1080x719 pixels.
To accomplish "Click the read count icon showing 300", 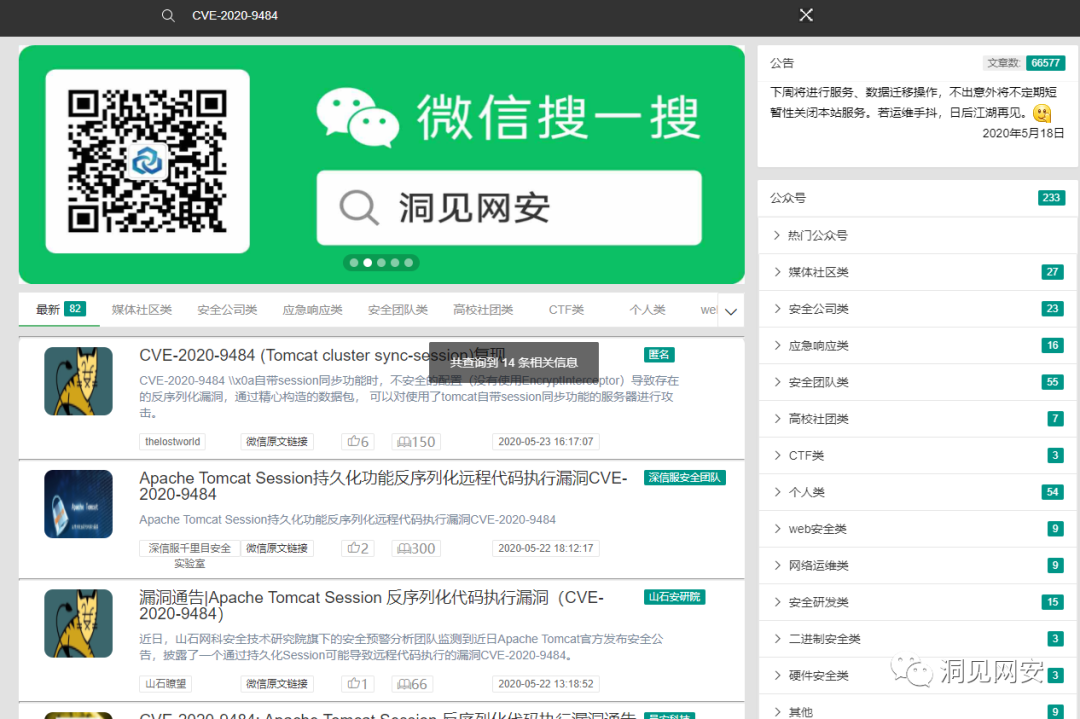I will tap(416, 548).
